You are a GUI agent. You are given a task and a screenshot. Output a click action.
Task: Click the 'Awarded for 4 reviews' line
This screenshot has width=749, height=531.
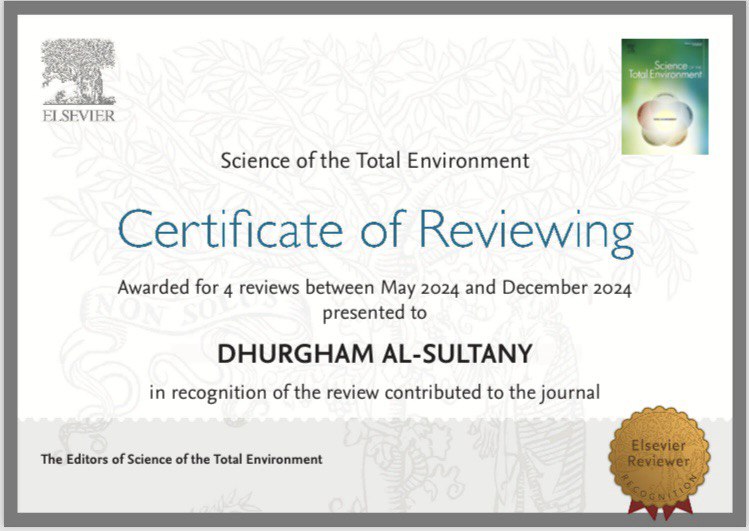coord(374,288)
